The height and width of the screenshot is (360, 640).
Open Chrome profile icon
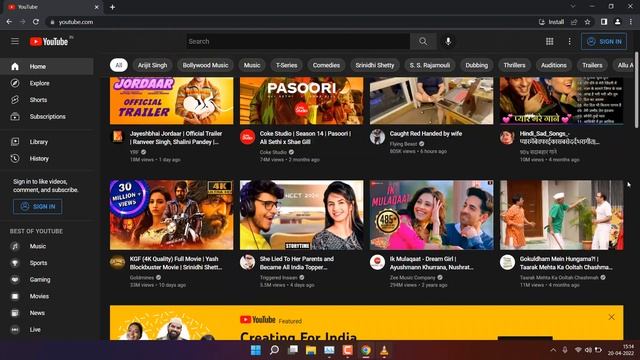pos(618,22)
